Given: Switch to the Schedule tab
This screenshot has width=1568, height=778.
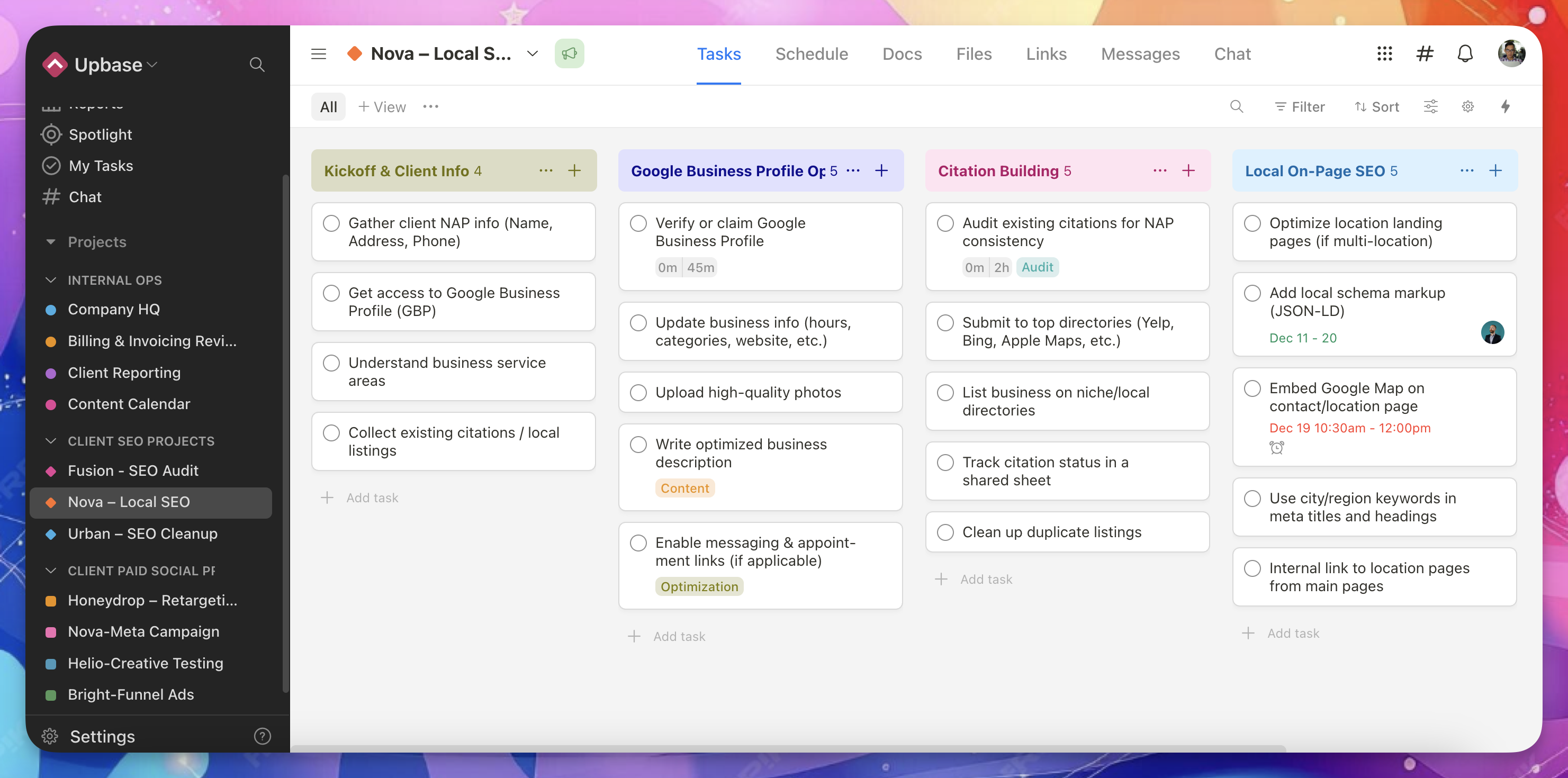Looking at the screenshot, I should (x=811, y=53).
